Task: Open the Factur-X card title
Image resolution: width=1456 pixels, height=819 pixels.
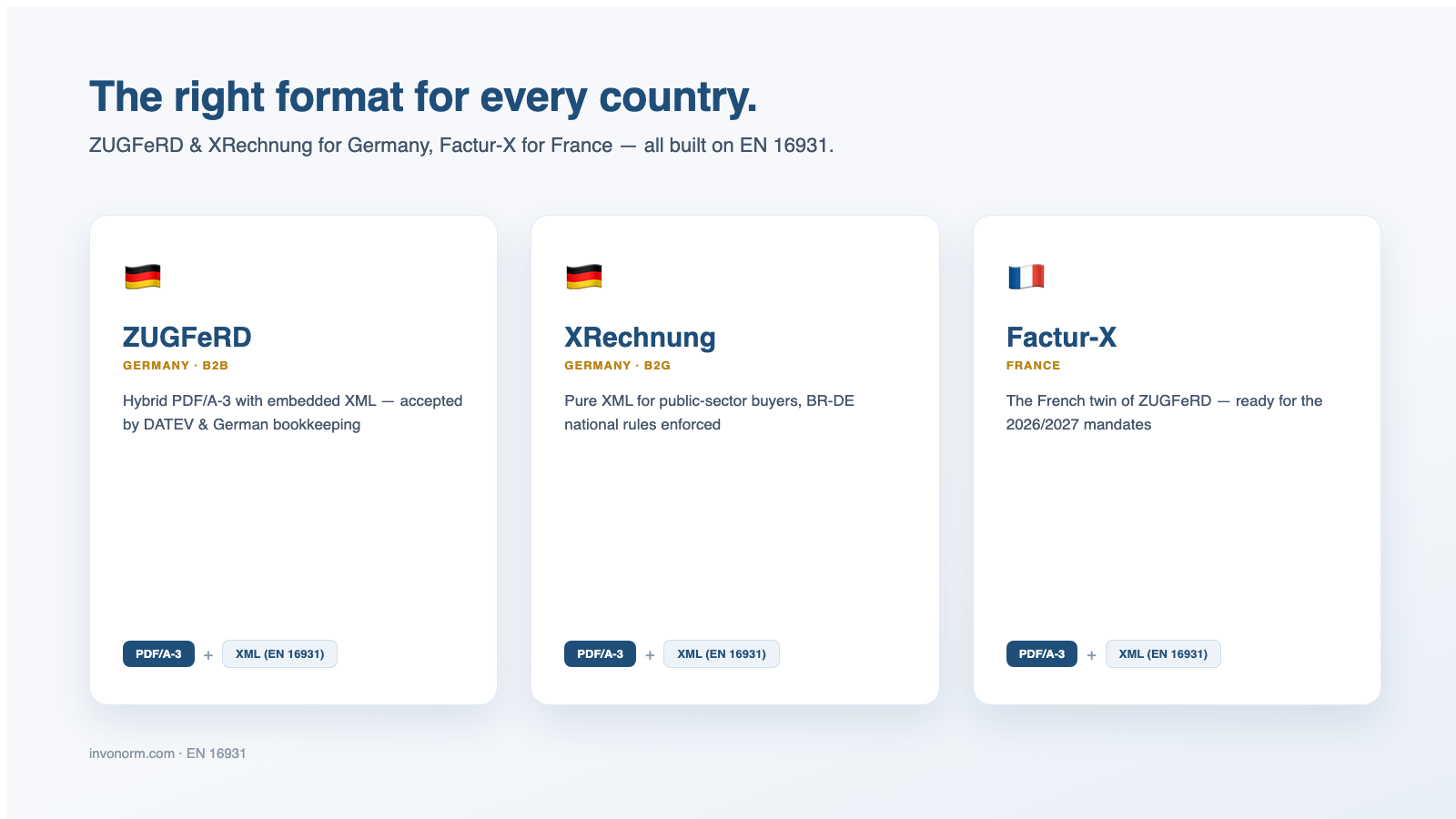Action: point(1061,338)
